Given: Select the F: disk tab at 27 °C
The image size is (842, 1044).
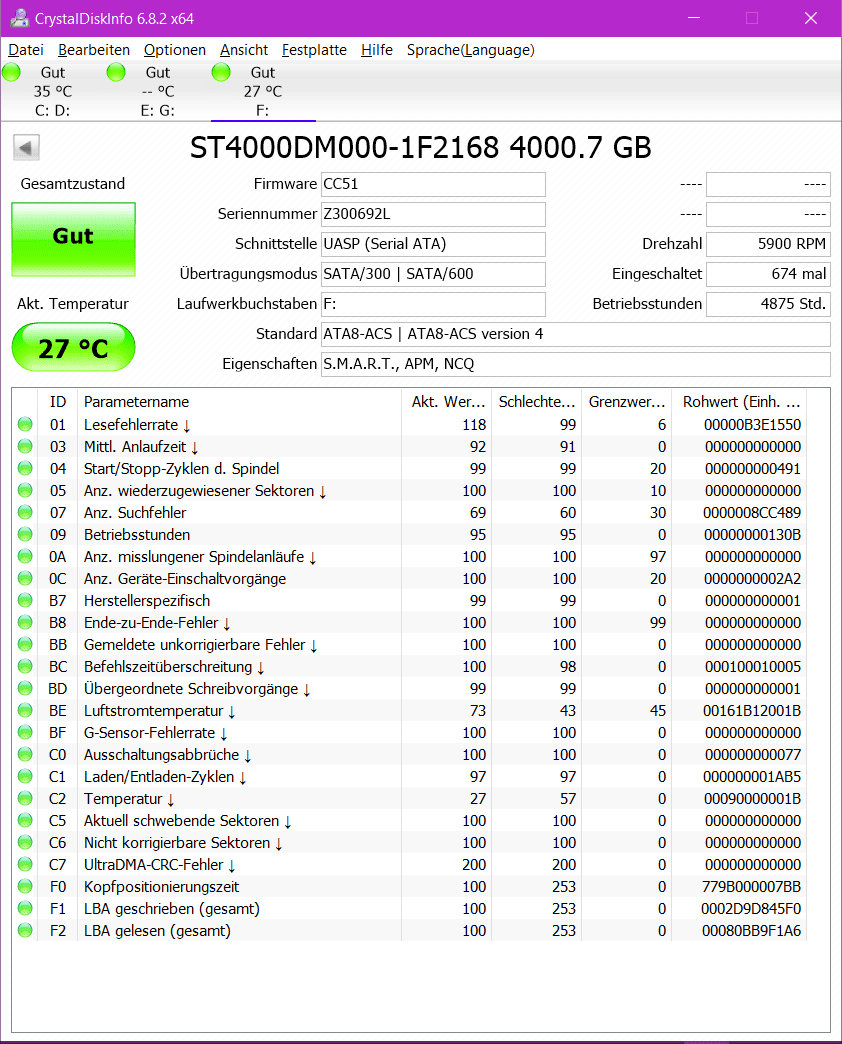Looking at the screenshot, I should (263, 91).
